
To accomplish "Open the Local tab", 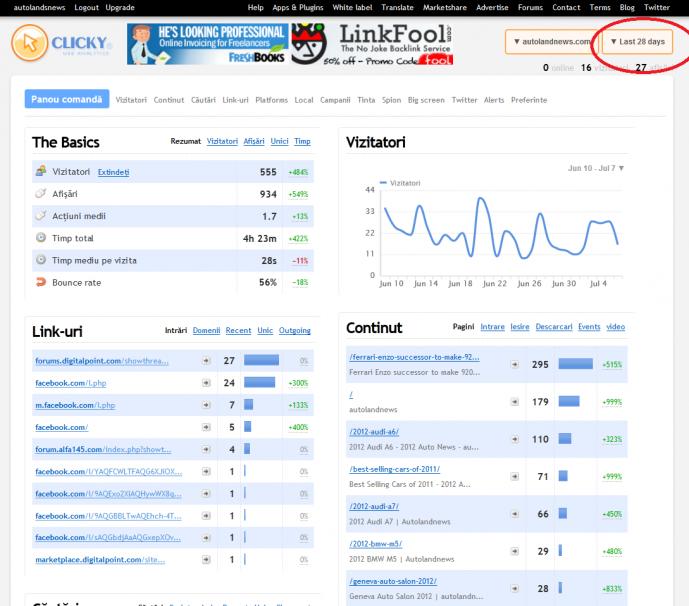I will (x=304, y=100).
